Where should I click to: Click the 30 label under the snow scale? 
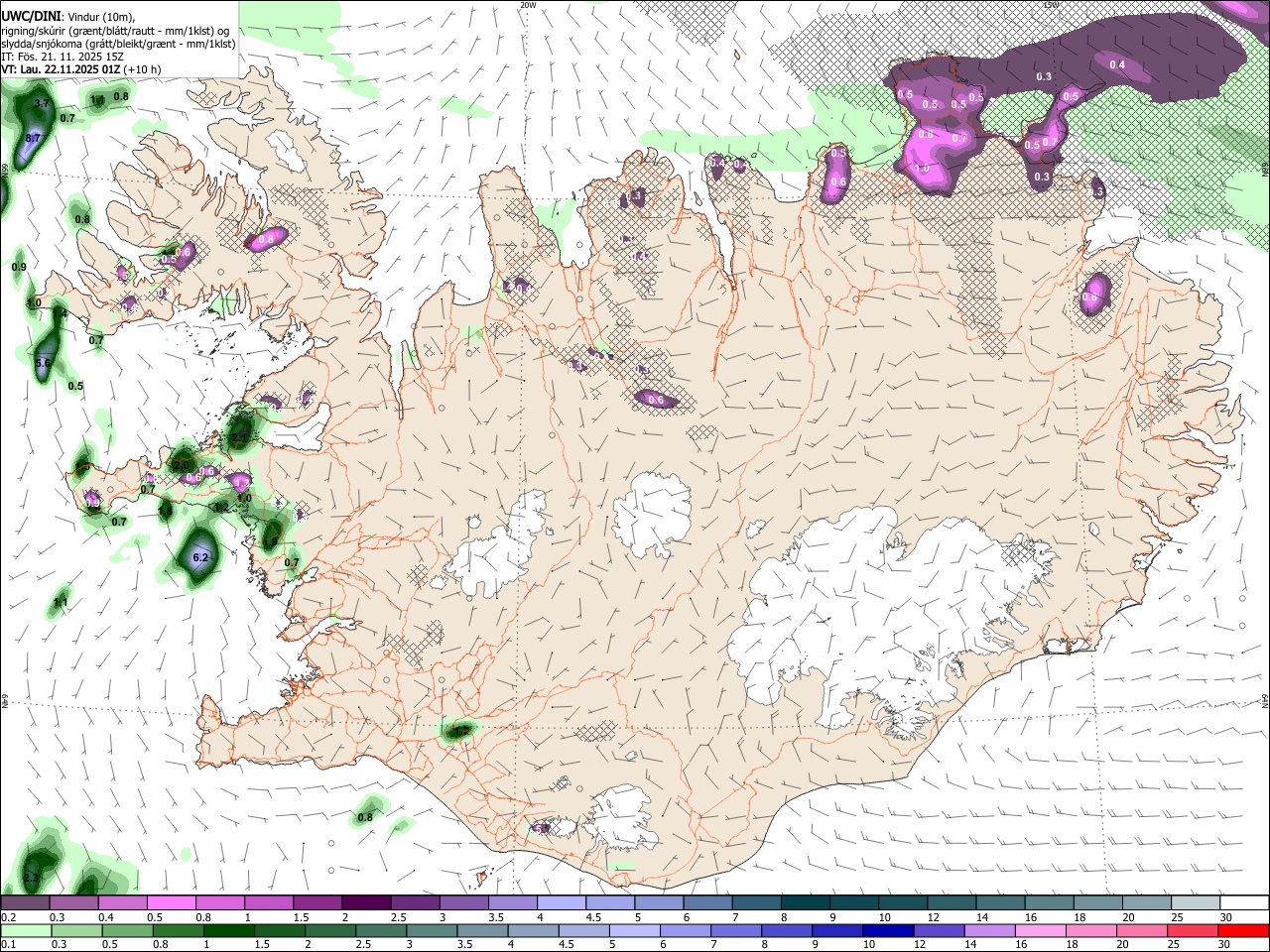click(x=1225, y=917)
